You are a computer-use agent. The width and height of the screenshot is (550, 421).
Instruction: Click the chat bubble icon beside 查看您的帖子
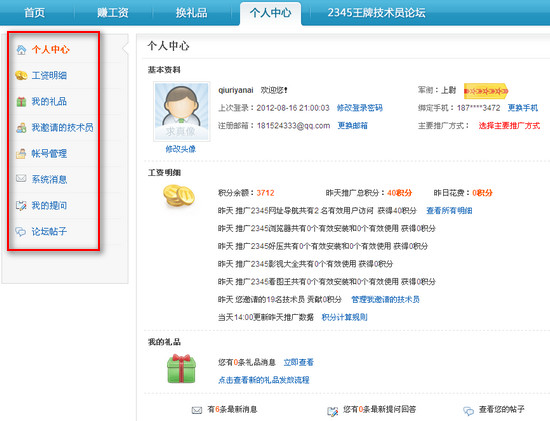469,411
